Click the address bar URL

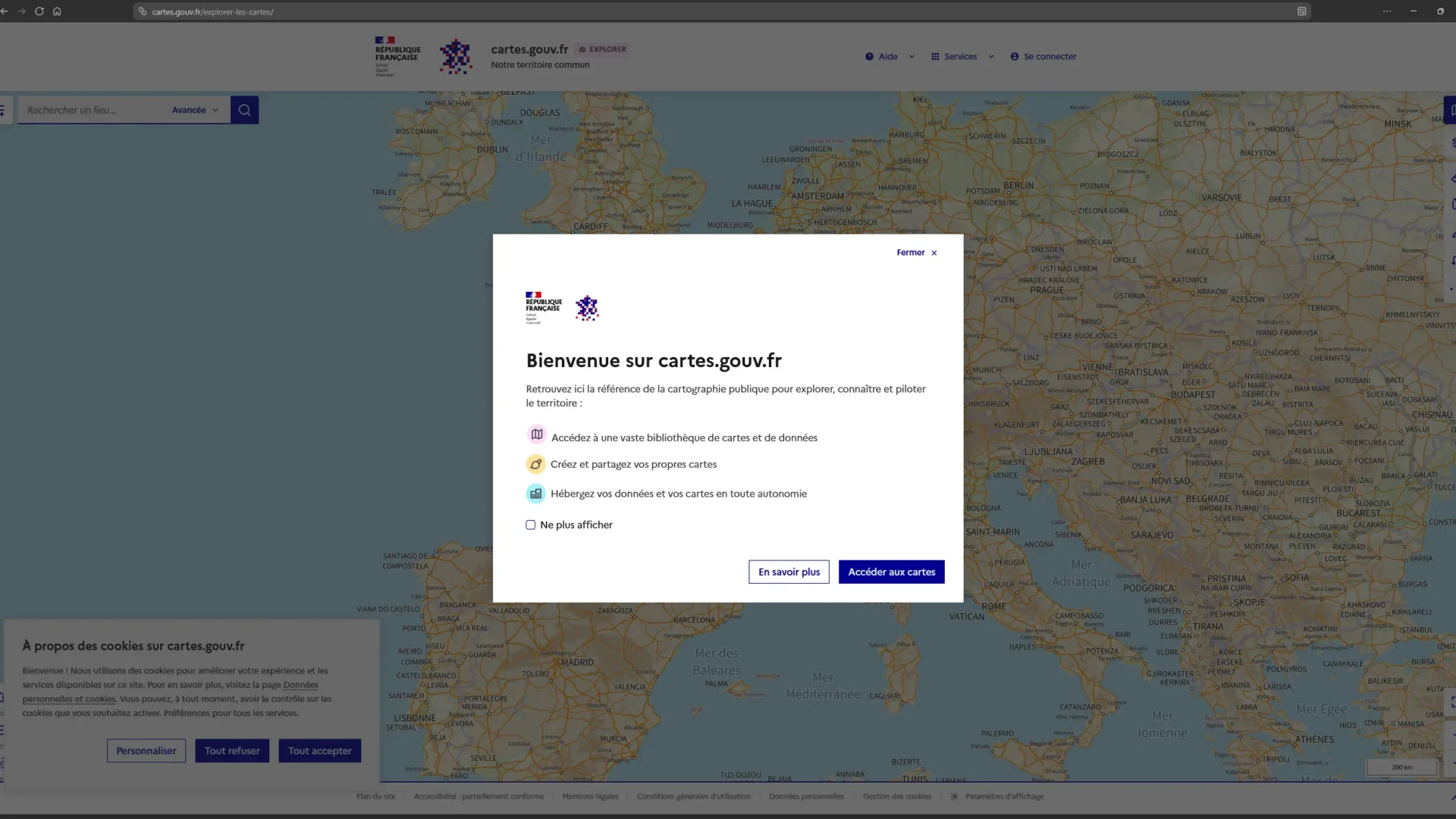pyautogui.click(x=212, y=11)
